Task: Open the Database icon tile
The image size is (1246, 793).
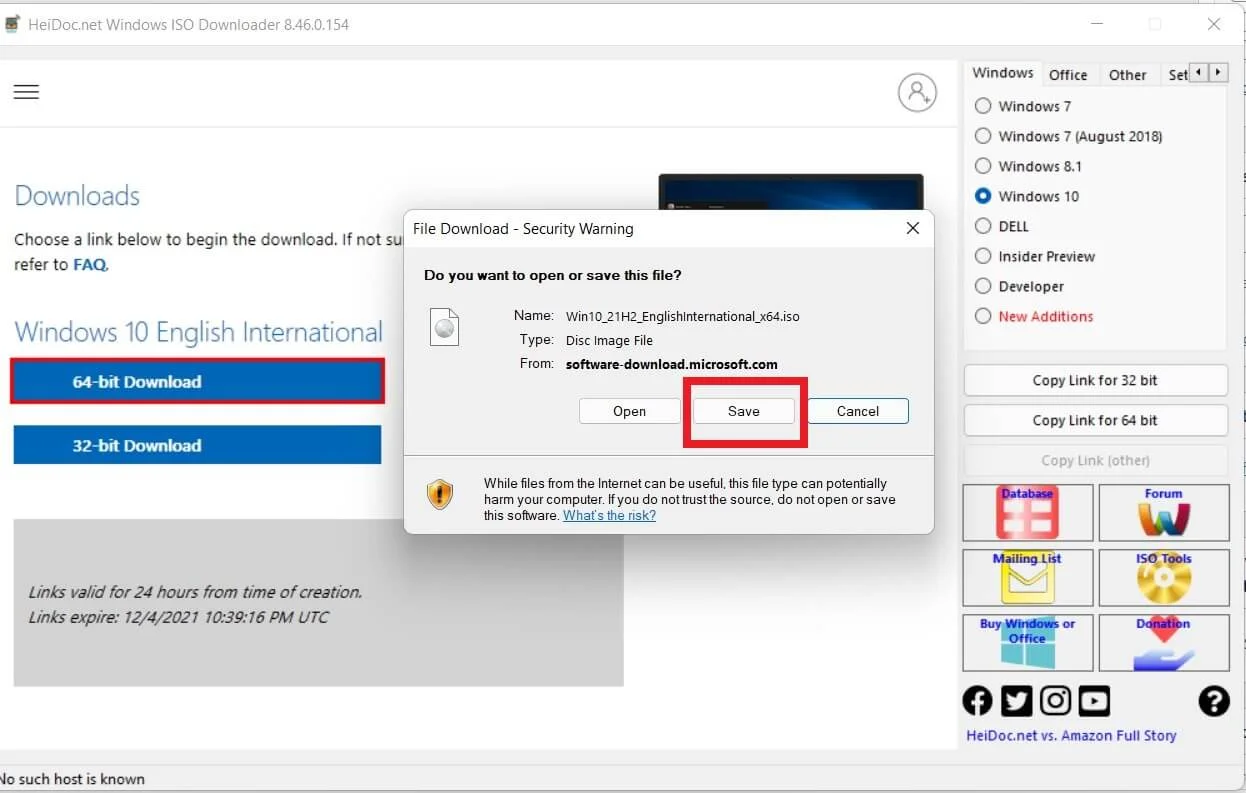Action: pos(1027,512)
